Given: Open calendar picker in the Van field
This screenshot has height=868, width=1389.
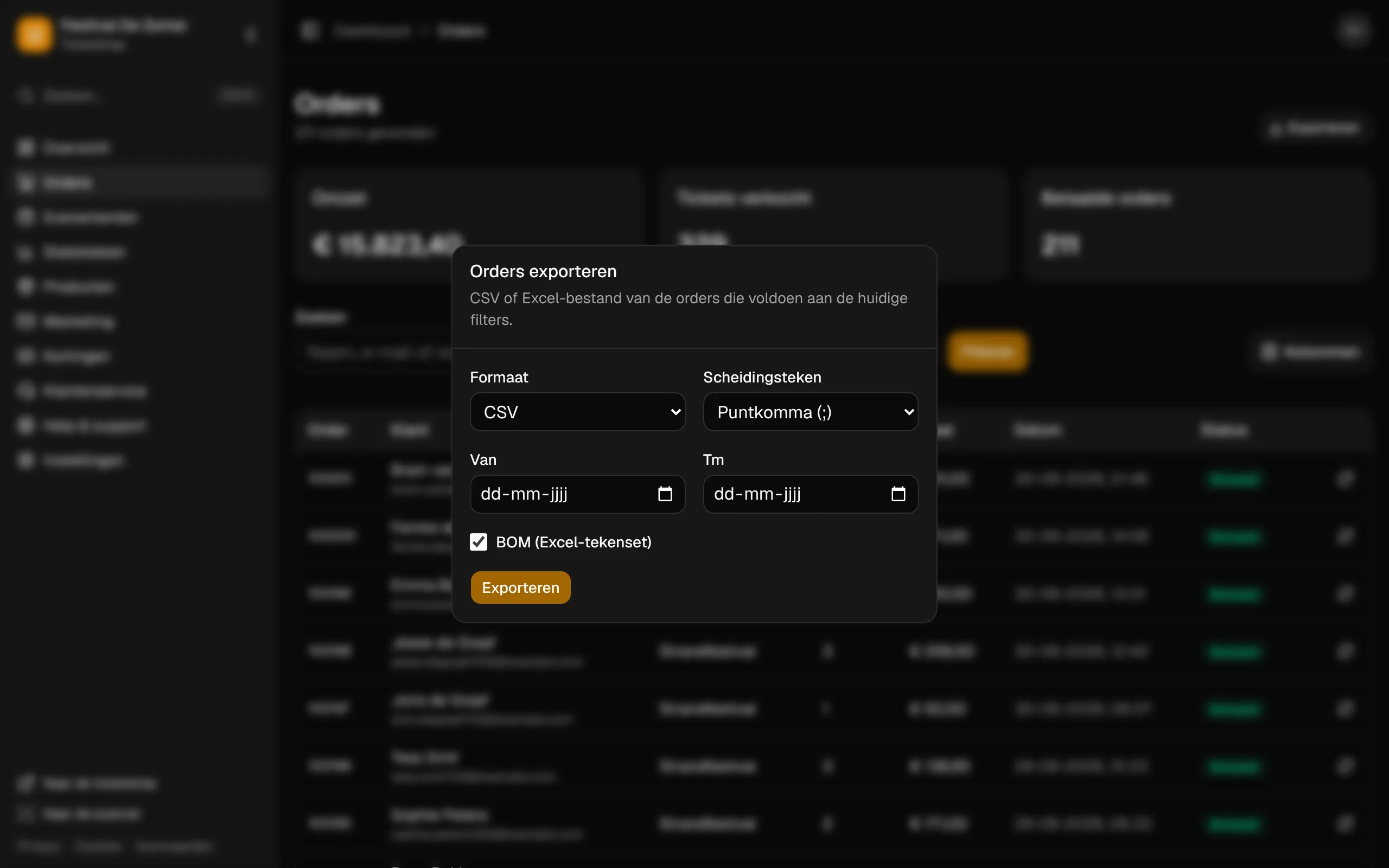Looking at the screenshot, I should [x=665, y=494].
